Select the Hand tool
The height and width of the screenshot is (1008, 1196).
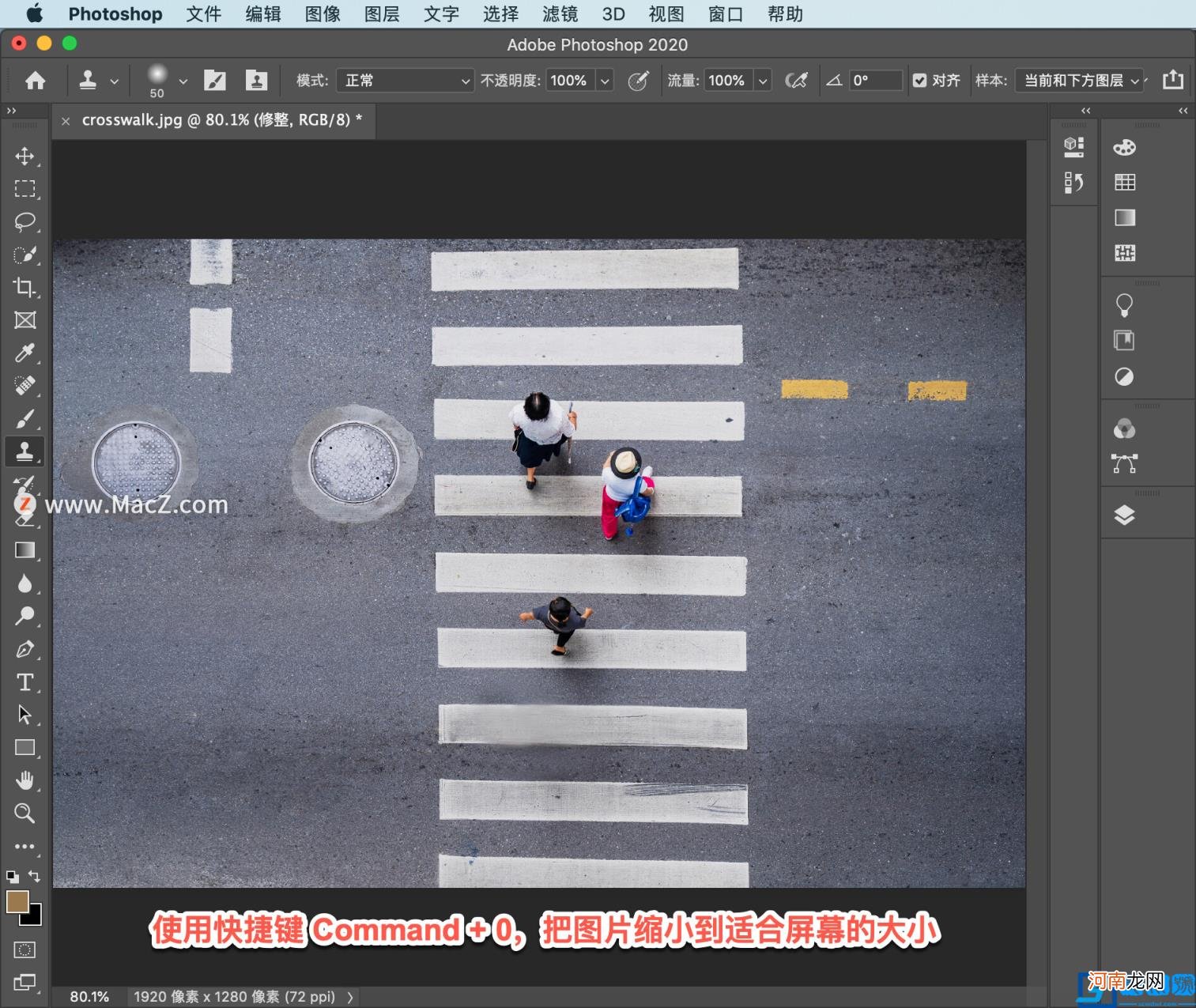(25, 780)
